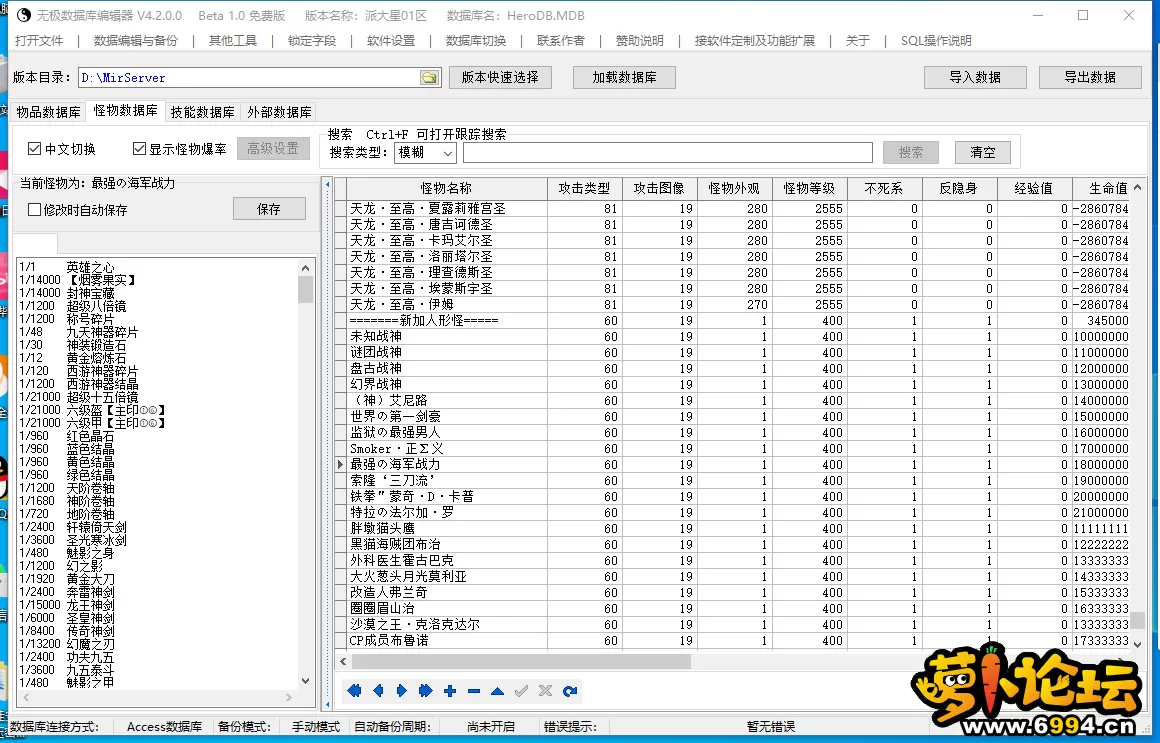Open SQL操作说明 menu
The height and width of the screenshot is (743, 1160).
point(936,41)
